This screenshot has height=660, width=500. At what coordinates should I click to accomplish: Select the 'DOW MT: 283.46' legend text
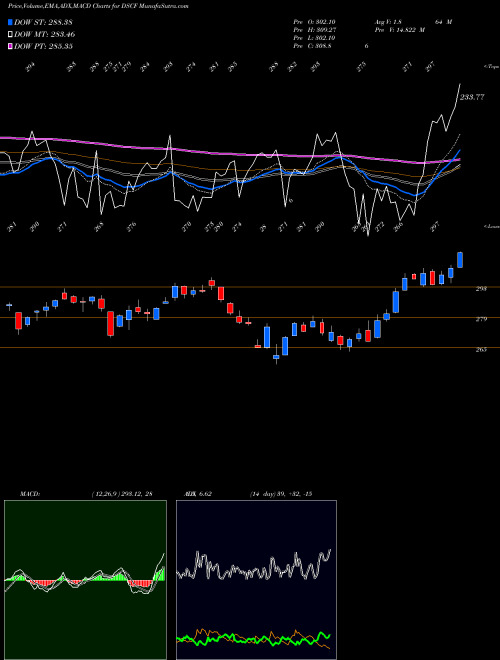click(x=45, y=34)
